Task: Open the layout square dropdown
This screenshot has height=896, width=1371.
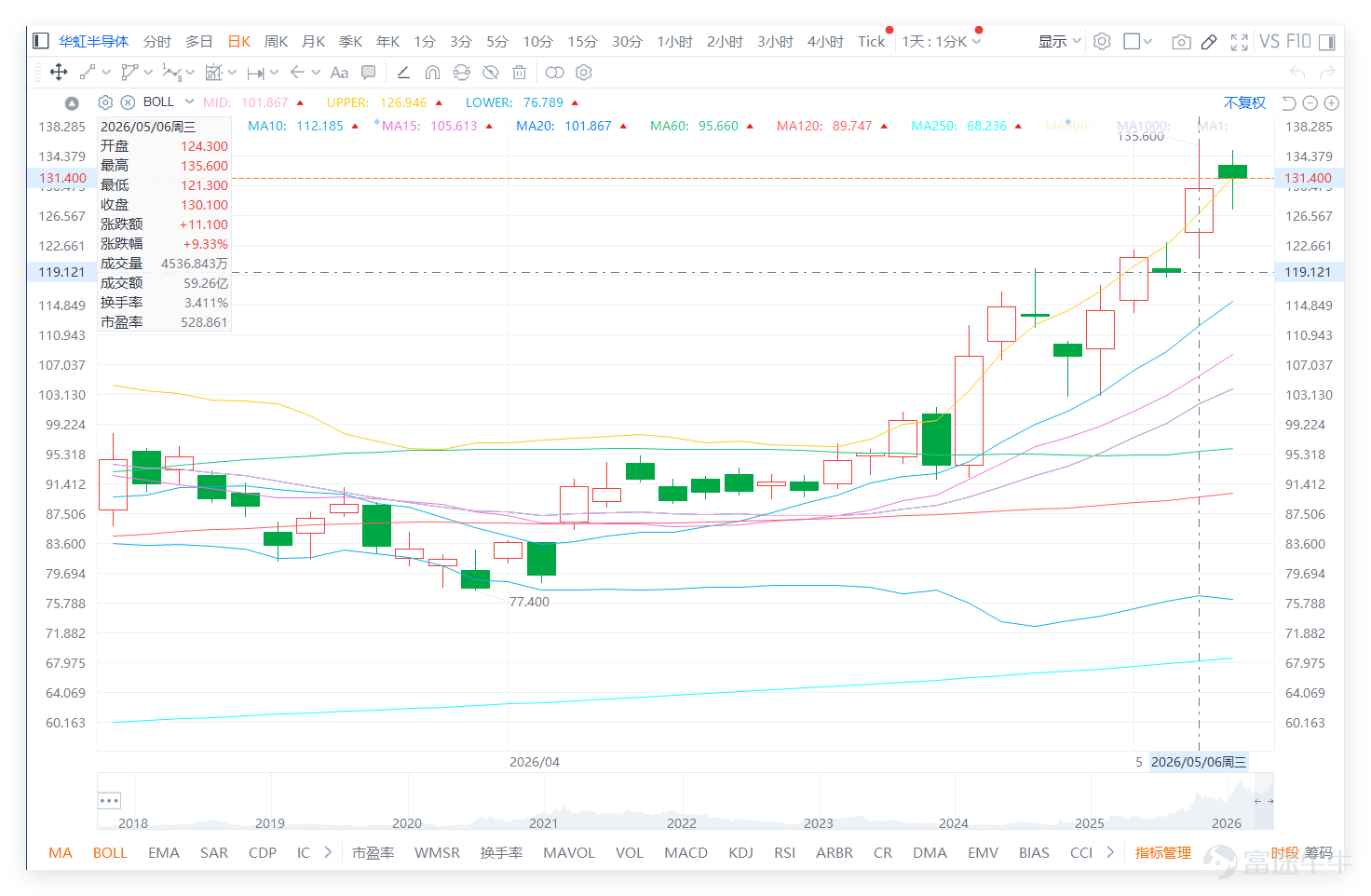Action: coord(1138,41)
